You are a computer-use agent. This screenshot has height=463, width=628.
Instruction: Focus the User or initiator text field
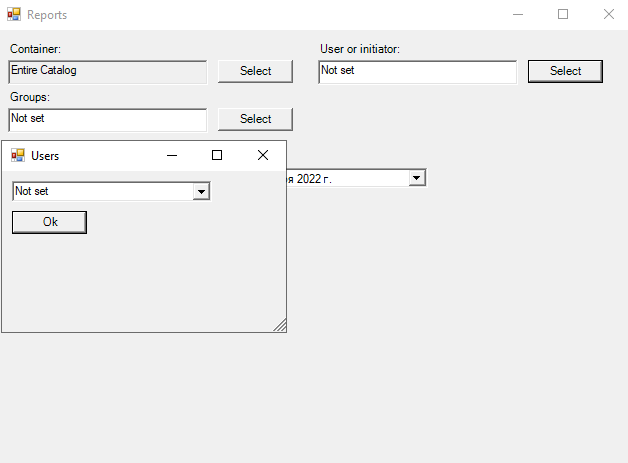click(x=417, y=71)
